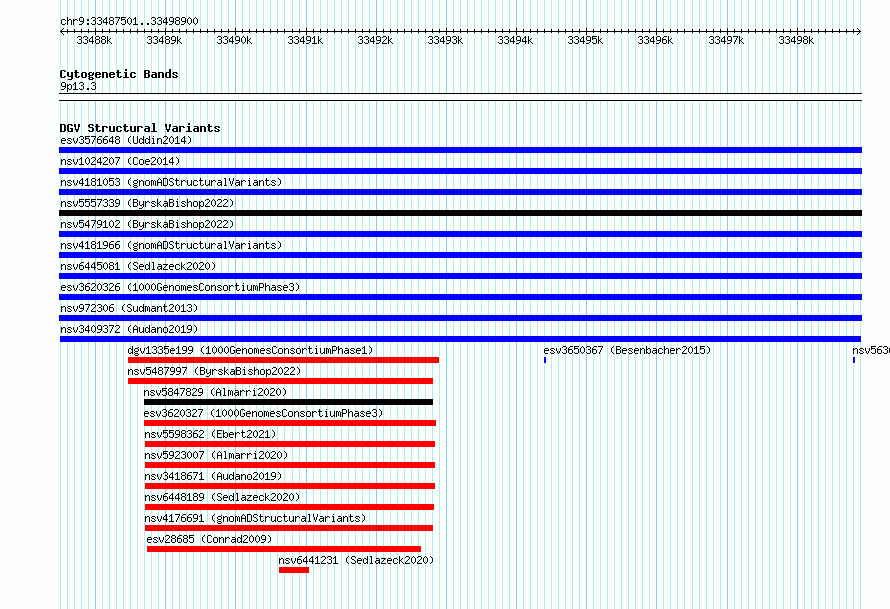This screenshot has width=890, height=609.
Task: Select the blue bar under nsv4181966
Action: (460, 255)
